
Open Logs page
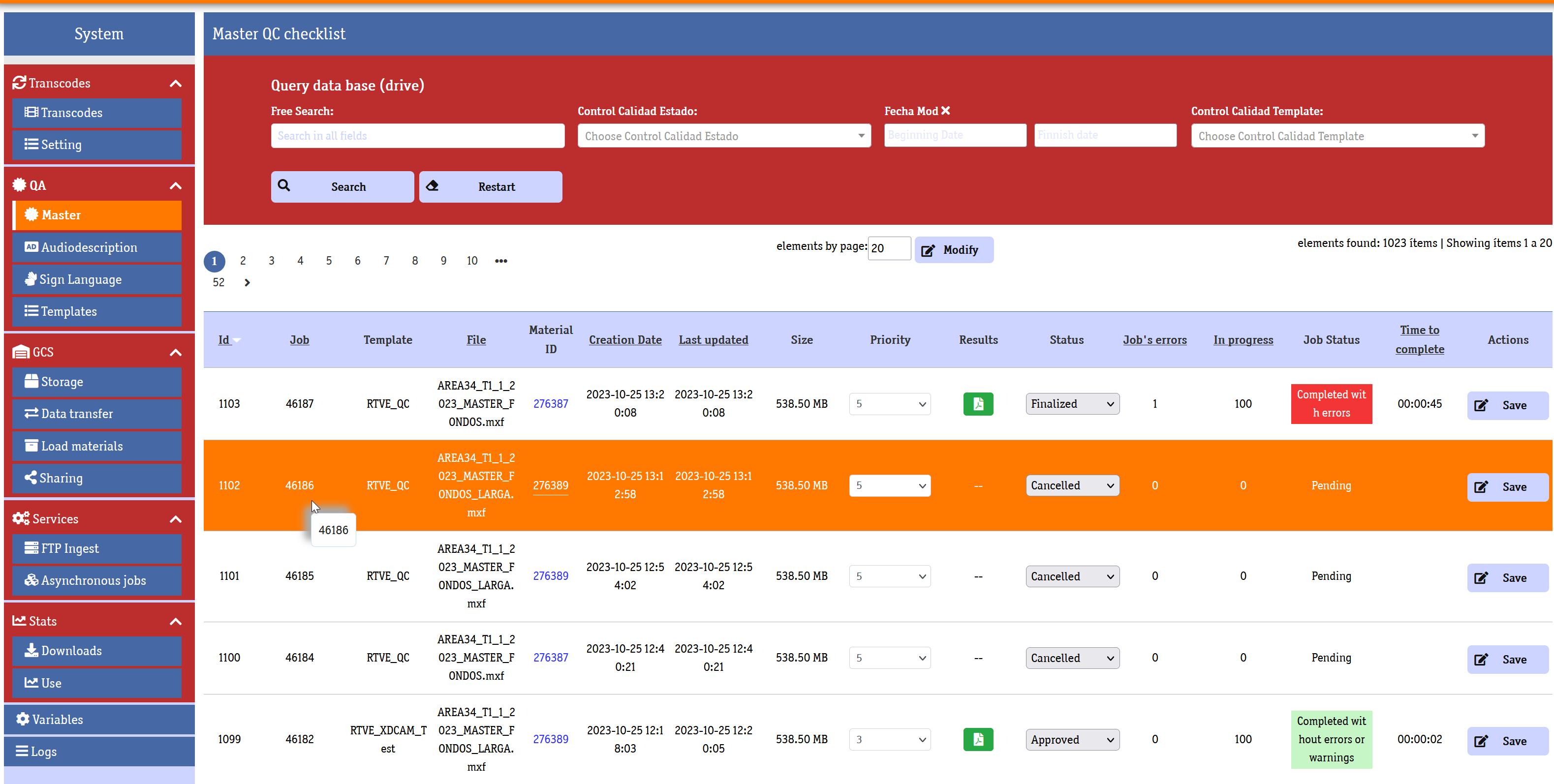(99, 752)
